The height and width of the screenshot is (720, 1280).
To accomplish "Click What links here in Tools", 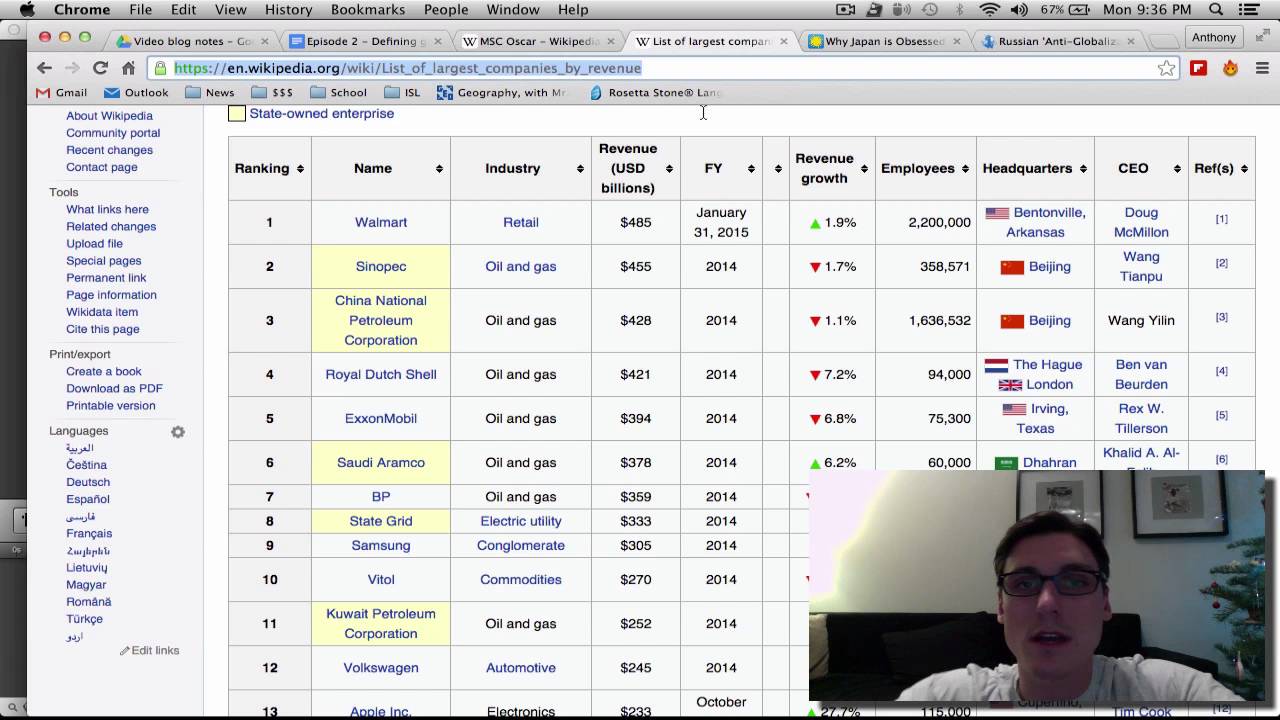I will click(x=107, y=210).
